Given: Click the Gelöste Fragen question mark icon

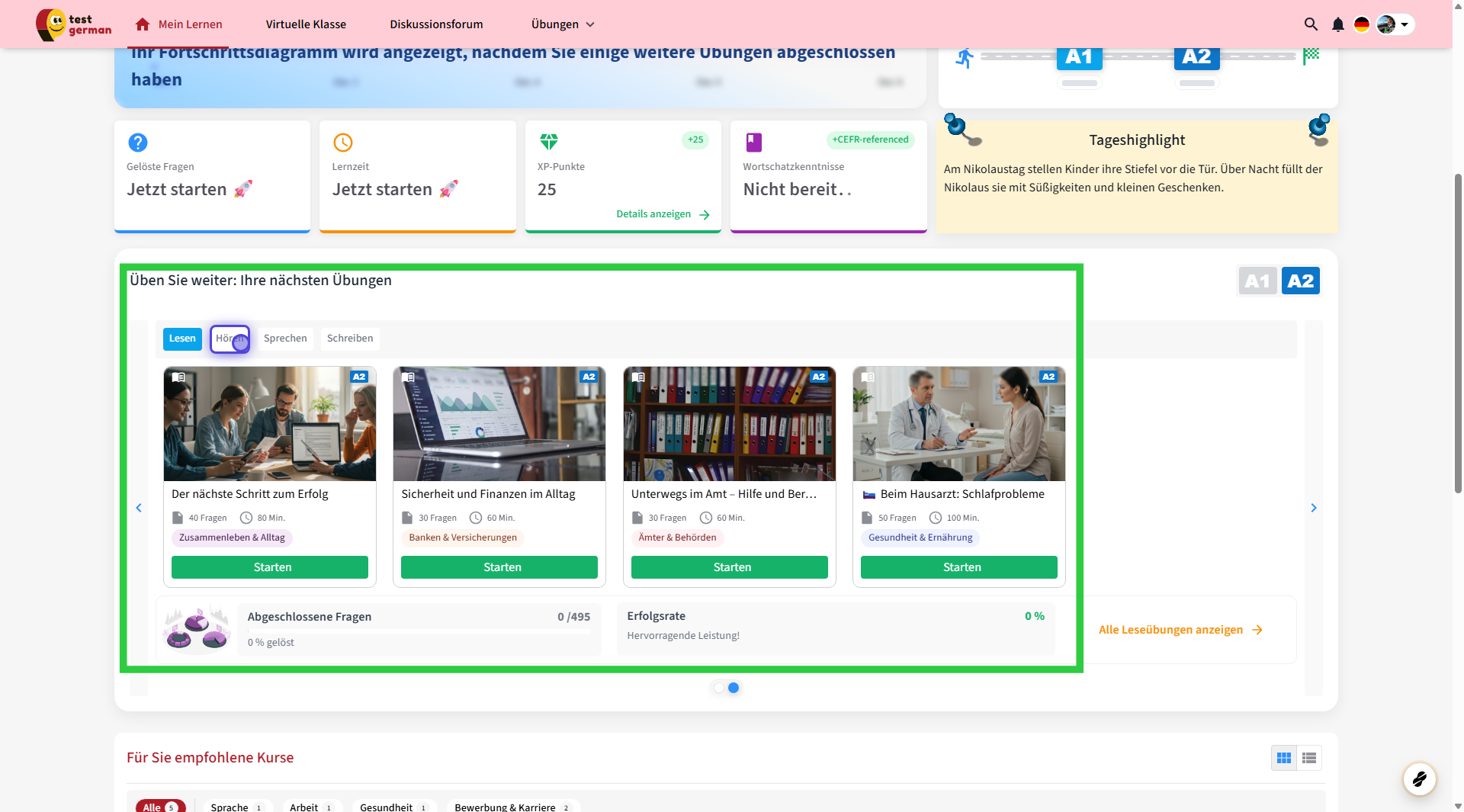Looking at the screenshot, I should pos(138,143).
